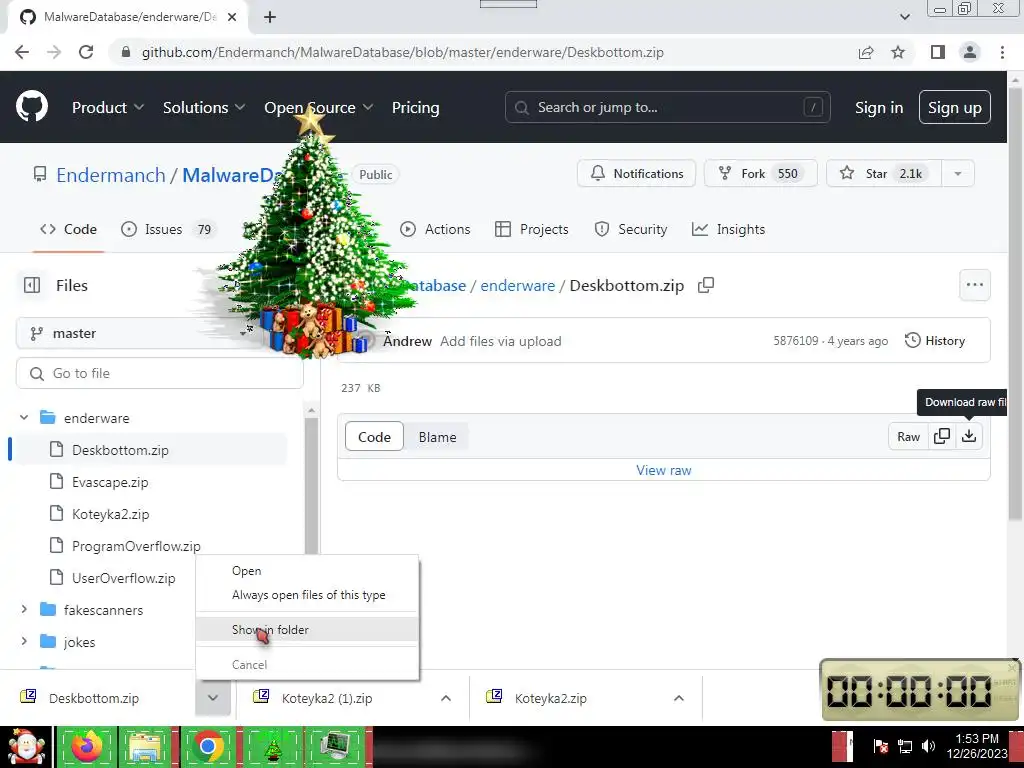Open the three-dot more file actions button
Image resolution: width=1024 pixels, height=768 pixels.
(974, 285)
